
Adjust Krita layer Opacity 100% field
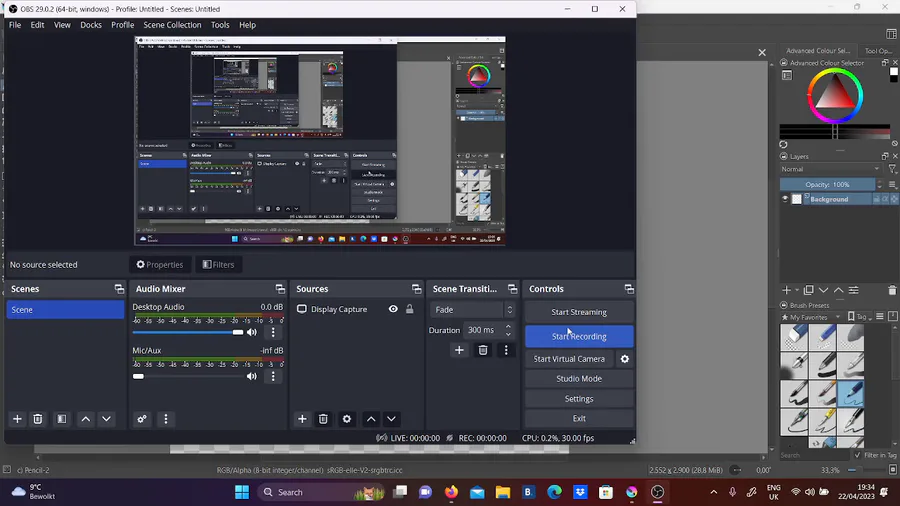827,185
